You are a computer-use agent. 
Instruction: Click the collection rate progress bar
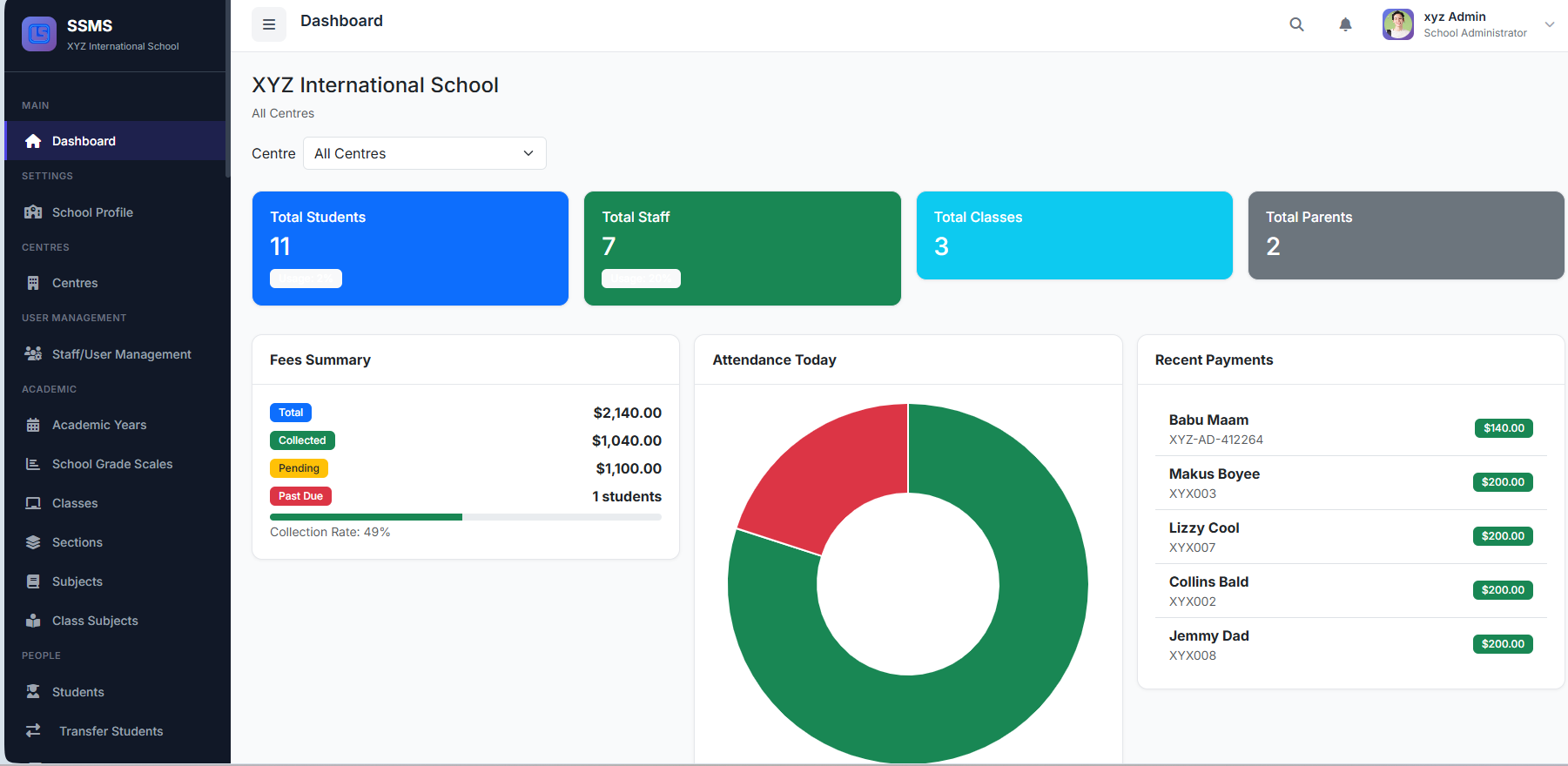(465, 517)
